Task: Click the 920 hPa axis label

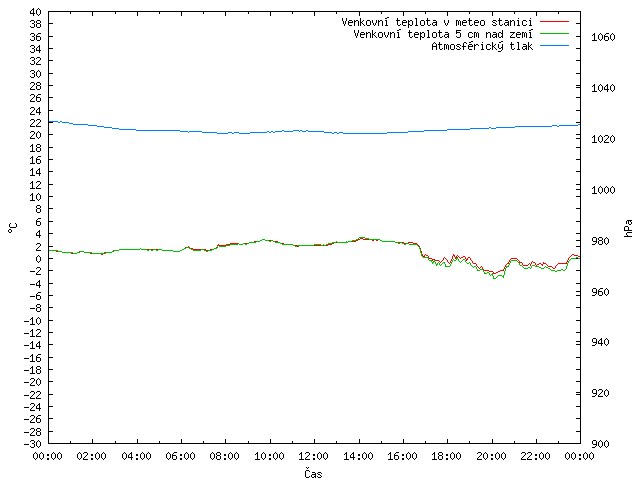Action: point(600,393)
